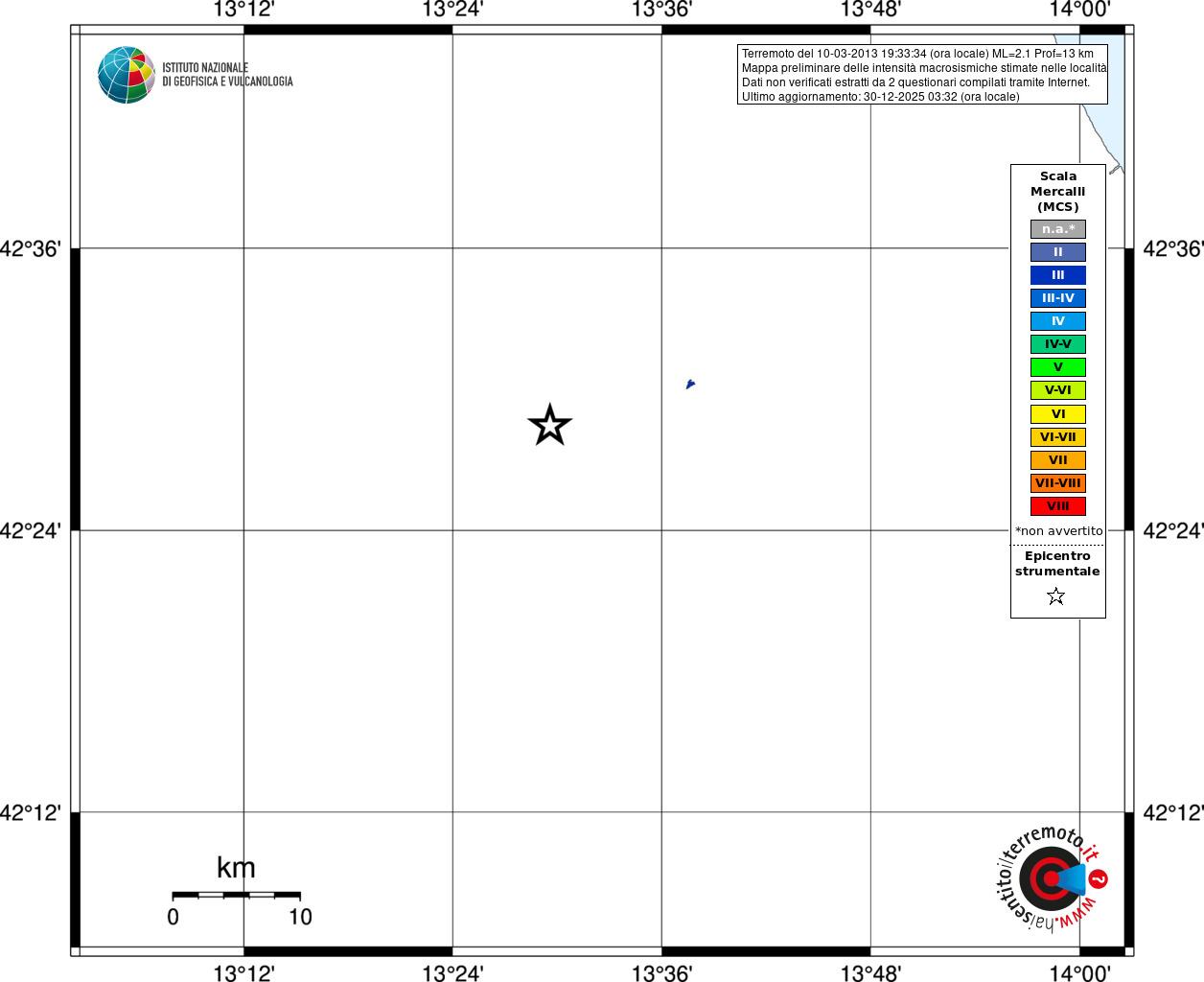
Task: Click the scale bar '0' label
Action: tap(173, 917)
